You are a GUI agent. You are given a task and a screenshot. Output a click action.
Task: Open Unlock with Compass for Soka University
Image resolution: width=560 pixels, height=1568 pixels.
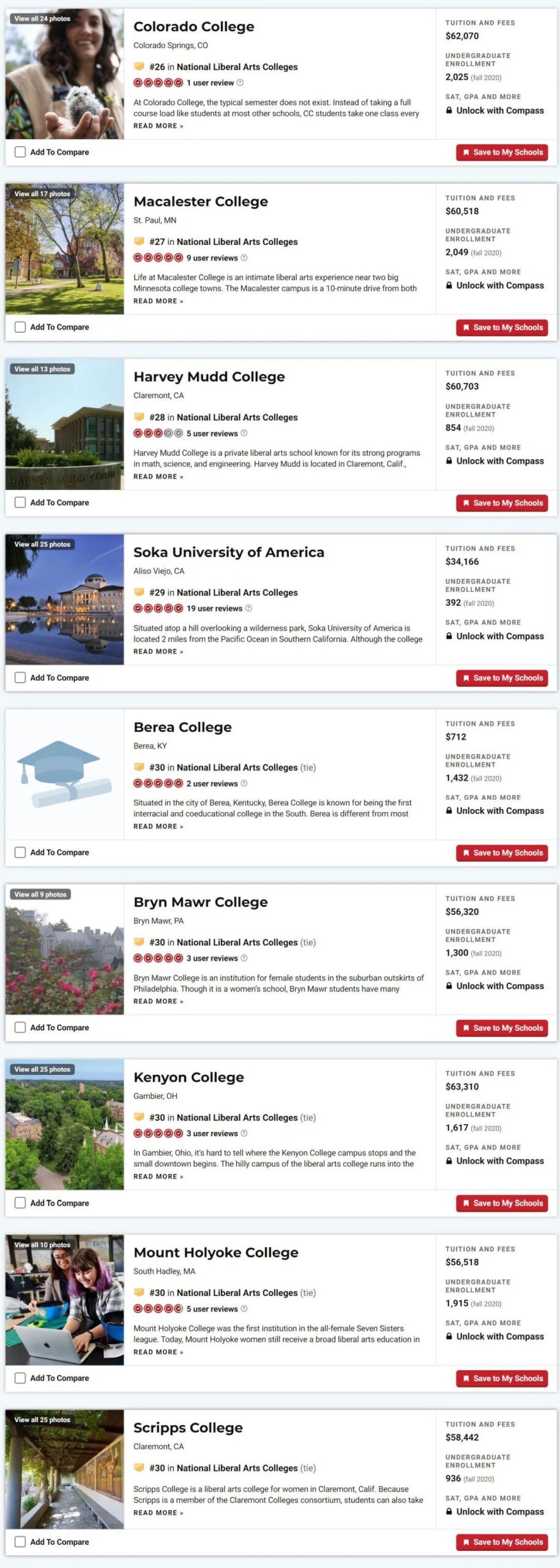click(x=499, y=636)
